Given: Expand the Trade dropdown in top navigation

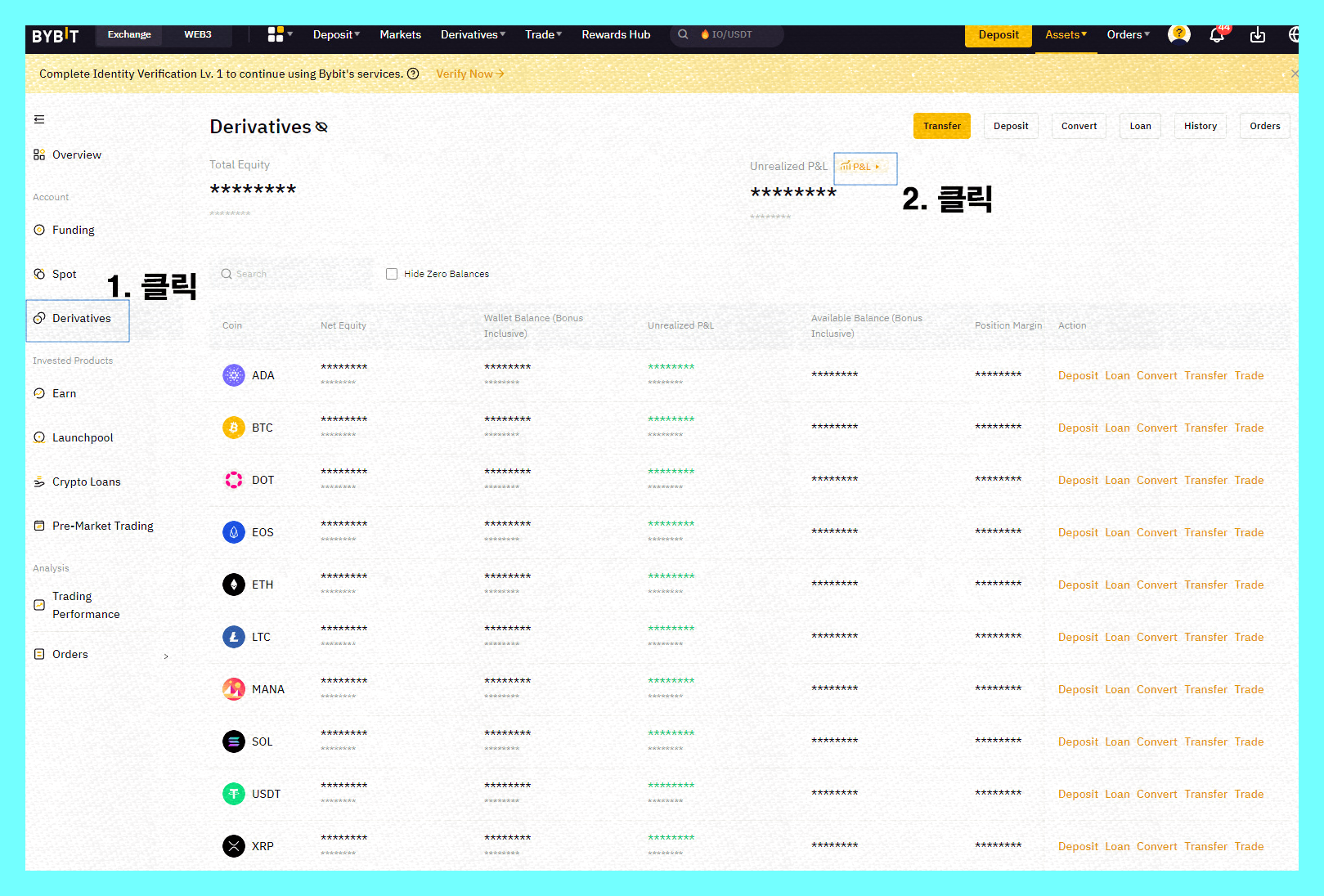Looking at the screenshot, I should [x=543, y=34].
